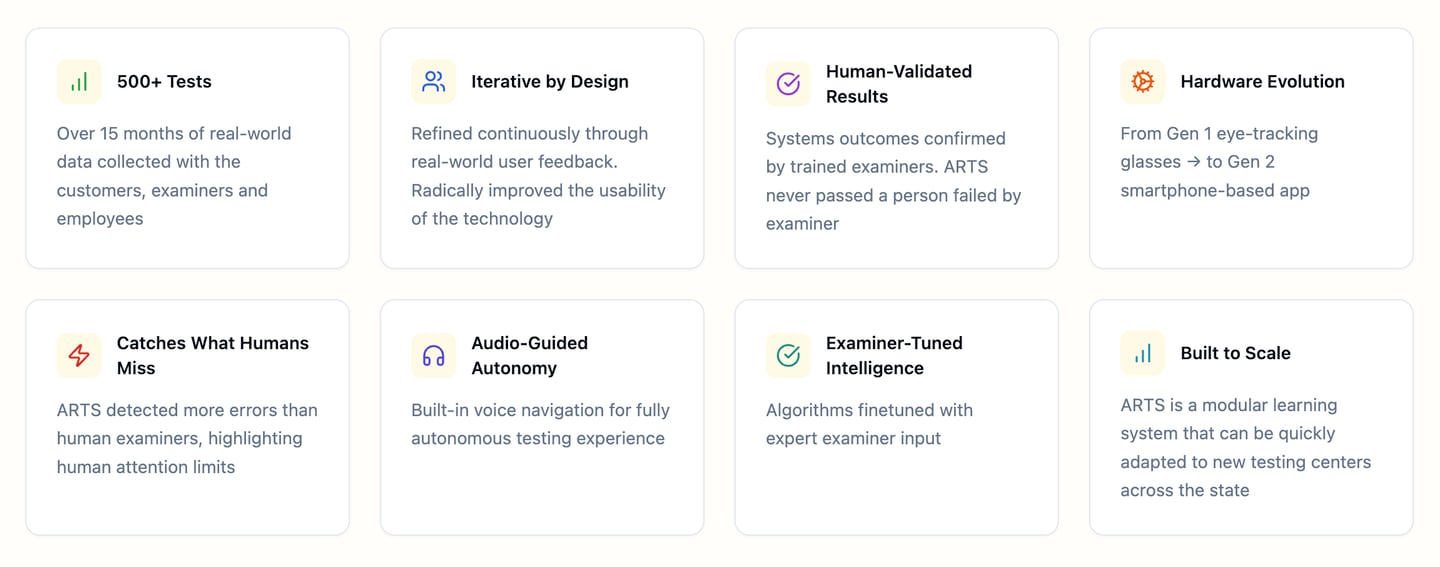
Task: Click the "Examiner-Tuned Intelligence" title
Action: (894, 355)
